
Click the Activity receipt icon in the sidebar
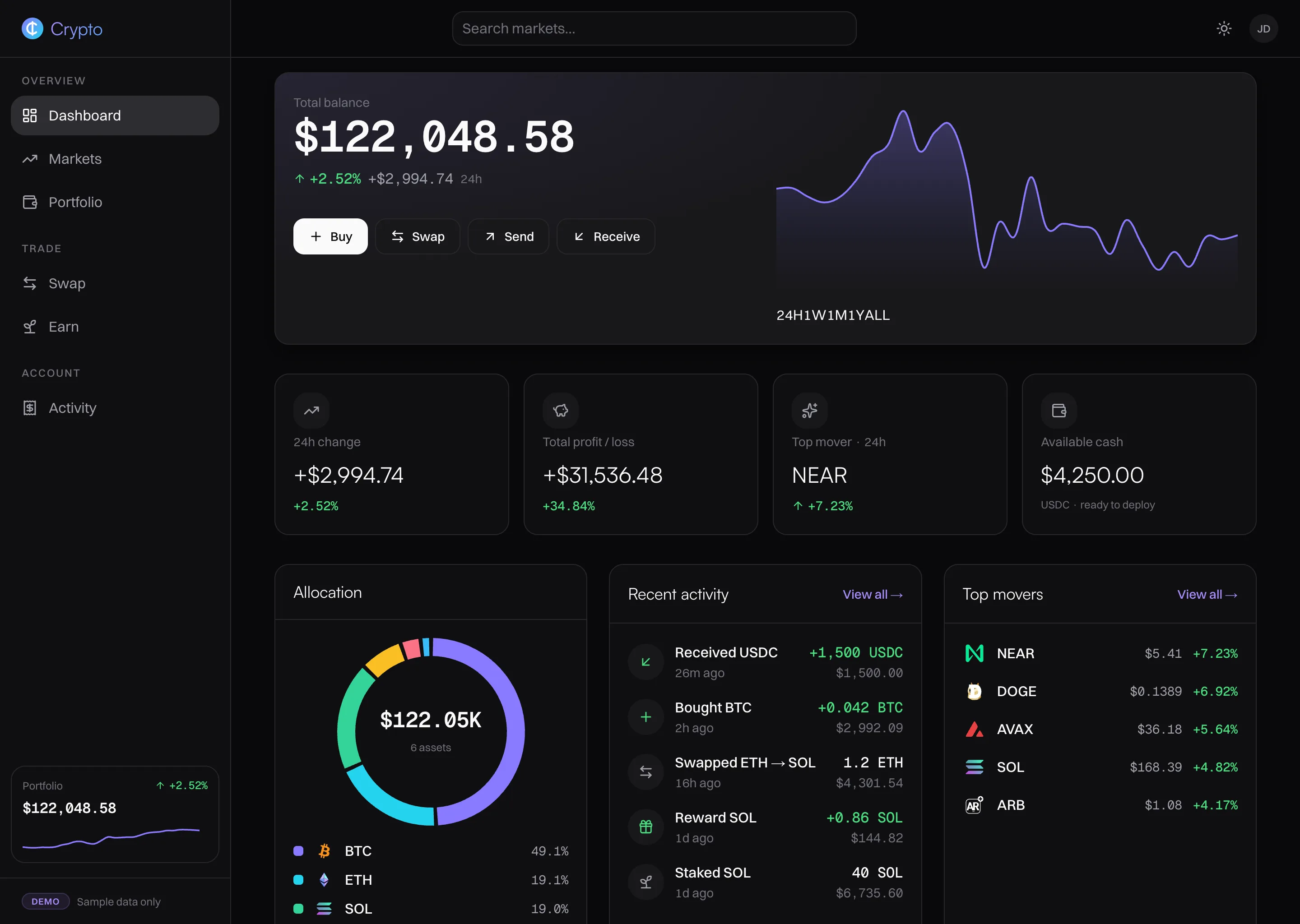30,408
